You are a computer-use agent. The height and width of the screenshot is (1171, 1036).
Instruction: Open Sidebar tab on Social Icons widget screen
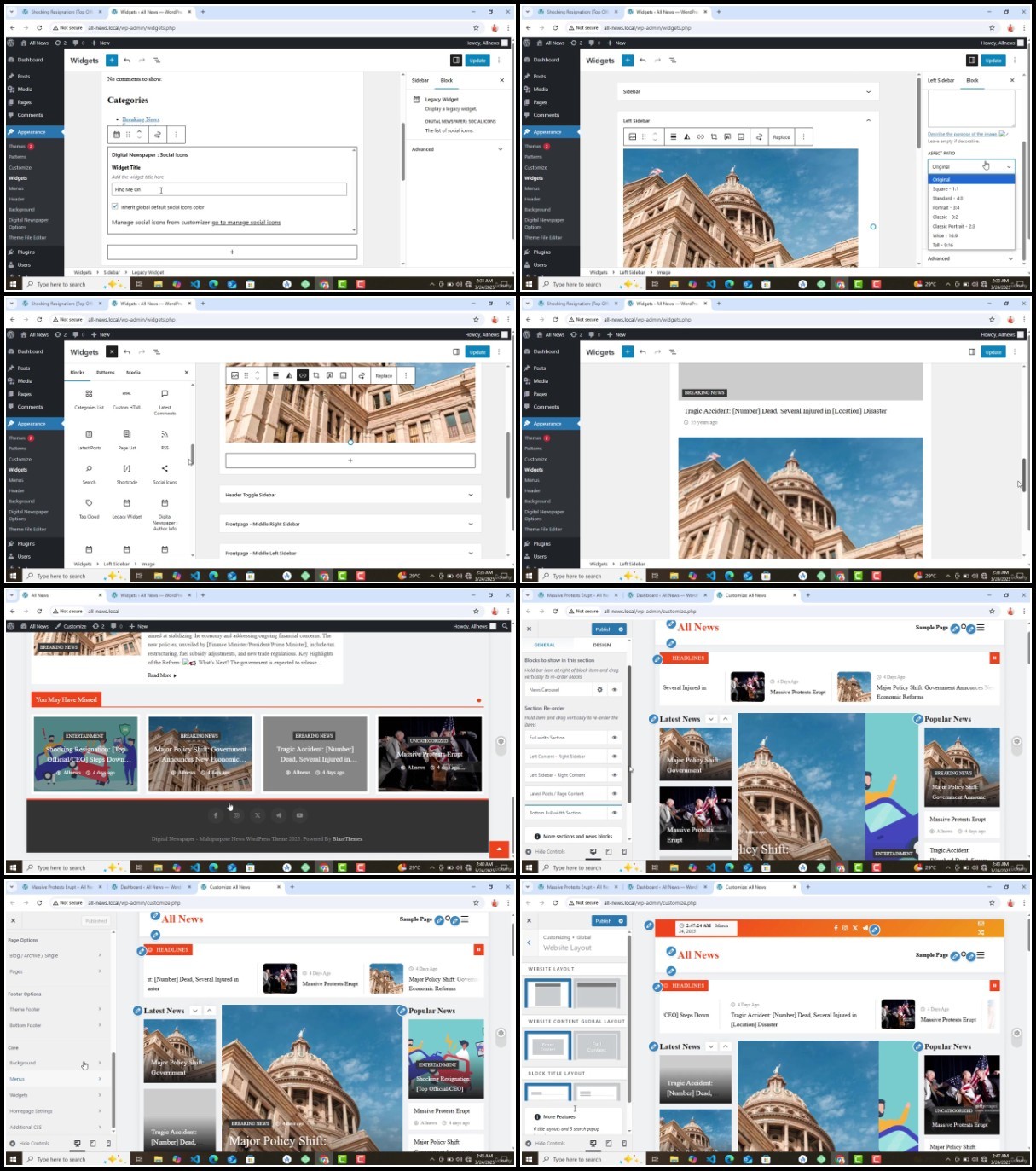click(420, 80)
